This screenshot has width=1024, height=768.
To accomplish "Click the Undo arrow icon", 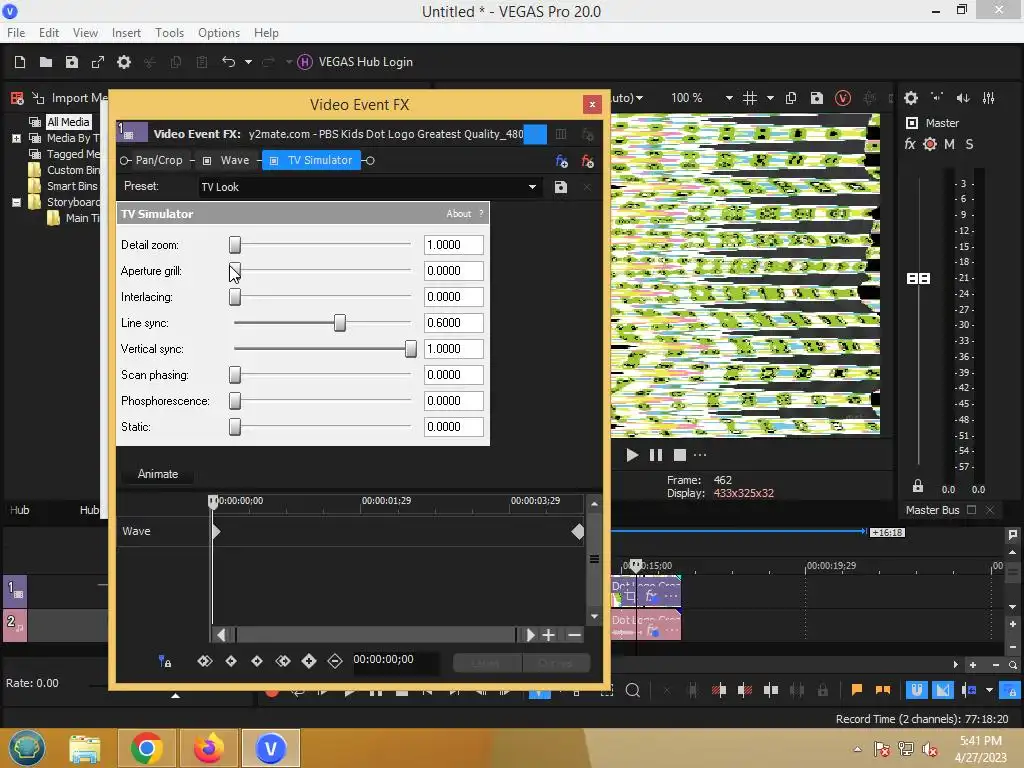I will pyautogui.click(x=228, y=62).
